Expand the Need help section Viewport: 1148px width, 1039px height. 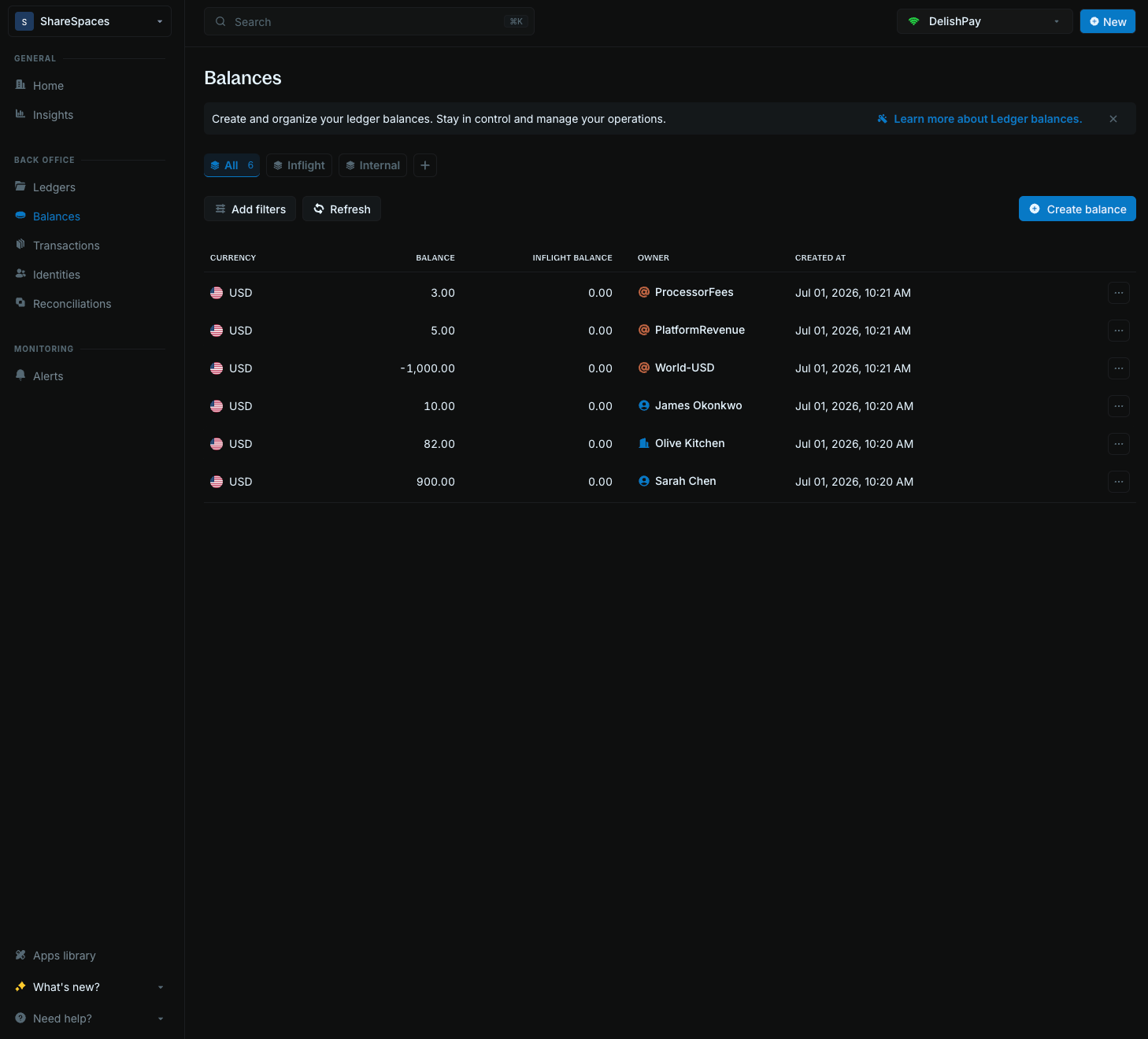coord(90,1019)
